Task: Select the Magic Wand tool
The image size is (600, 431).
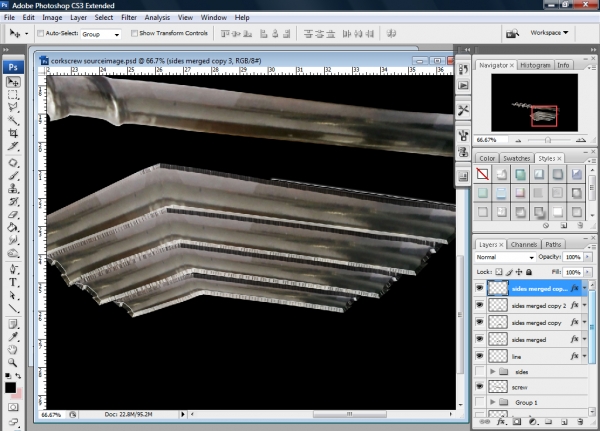Action: (x=13, y=120)
